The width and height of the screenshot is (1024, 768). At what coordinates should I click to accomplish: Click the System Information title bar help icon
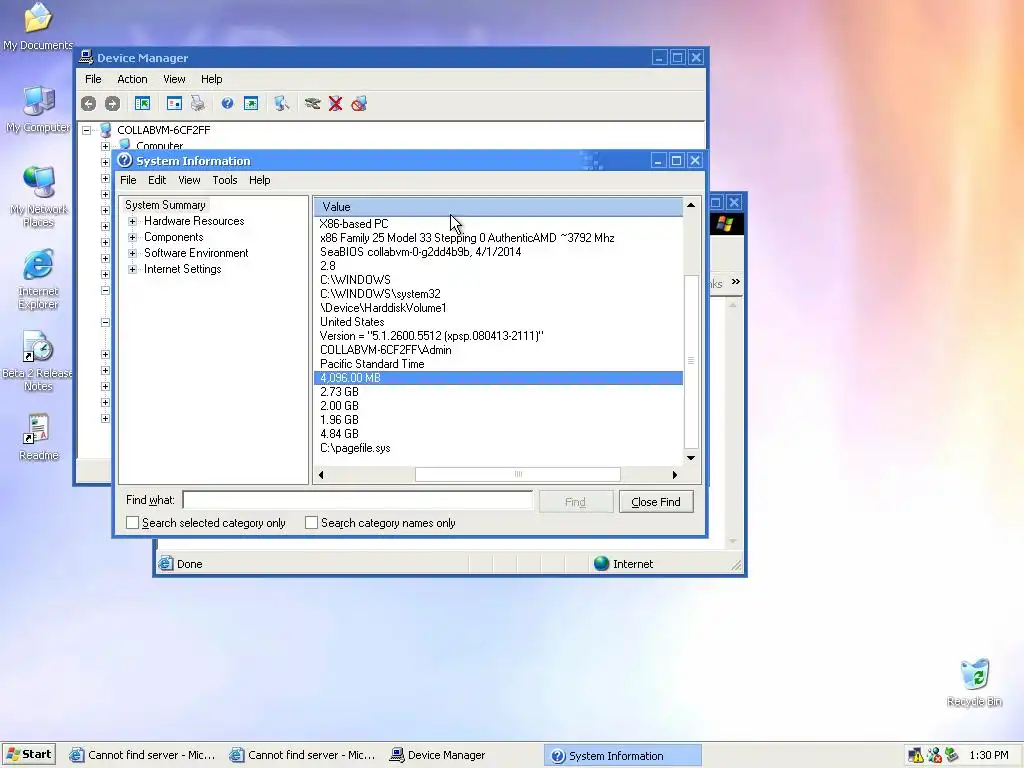(125, 161)
